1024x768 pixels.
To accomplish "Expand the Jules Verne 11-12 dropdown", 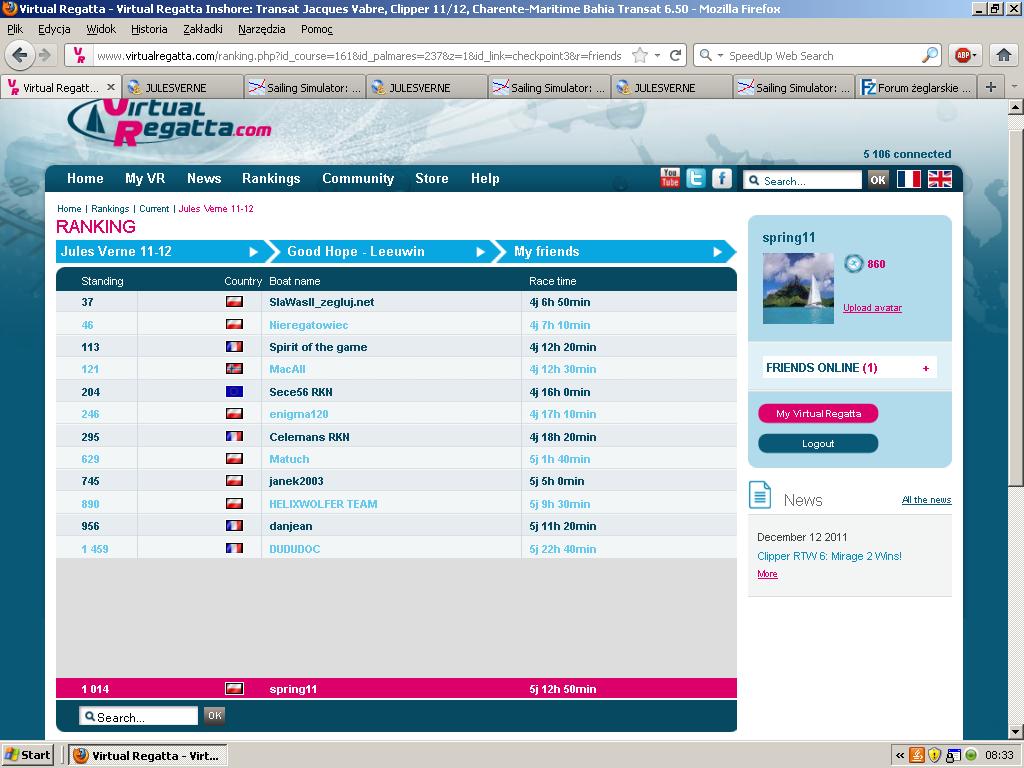I will (x=254, y=252).
